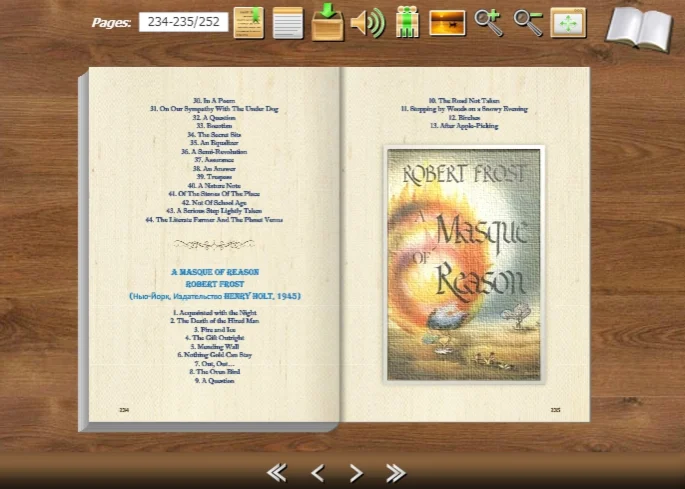
Task: Select '34. The Secret Sits' entry
Action: pyautogui.click(x=214, y=135)
